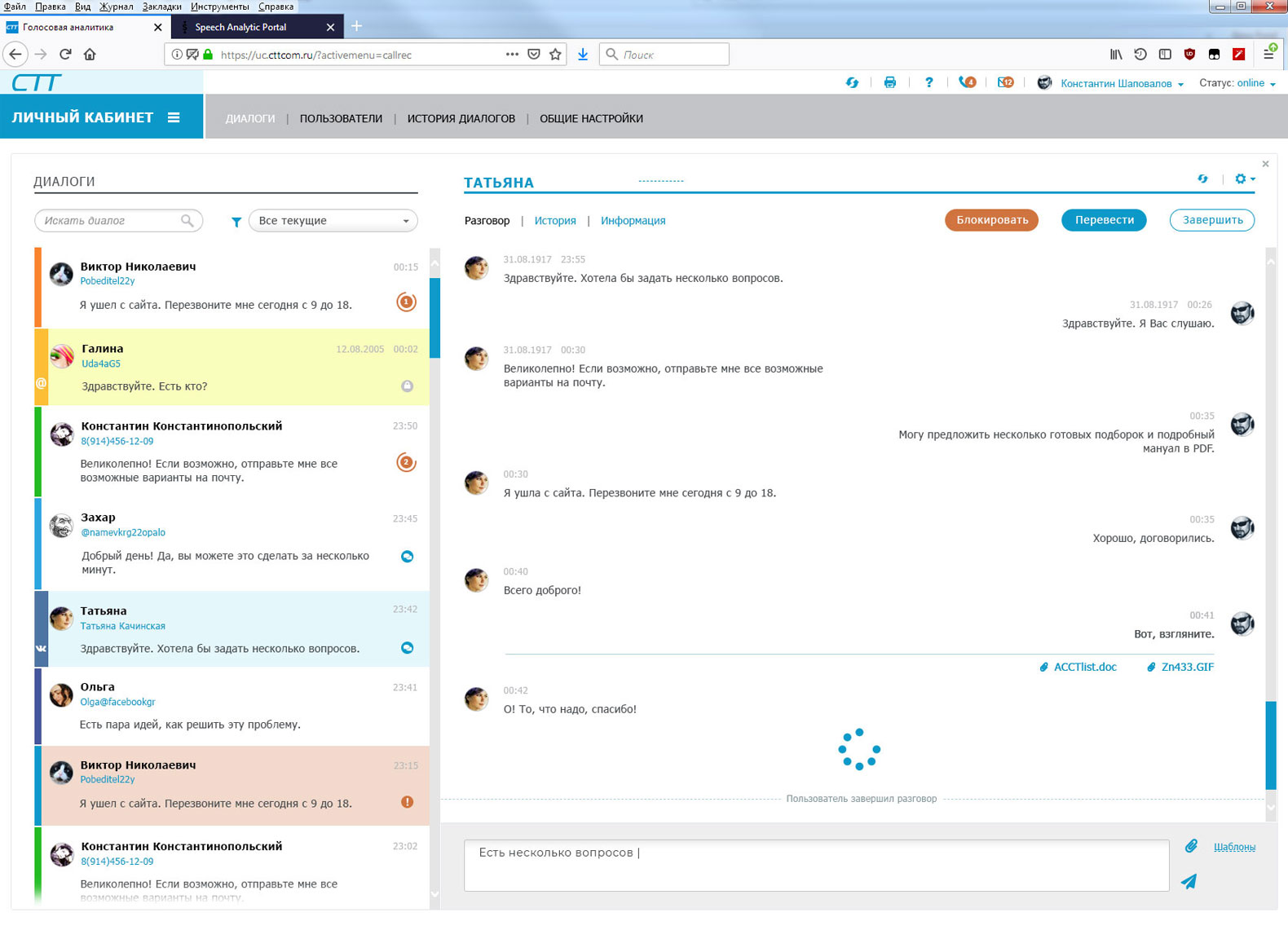
Task: Select Галина dialog in list
Action: pos(232,367)
